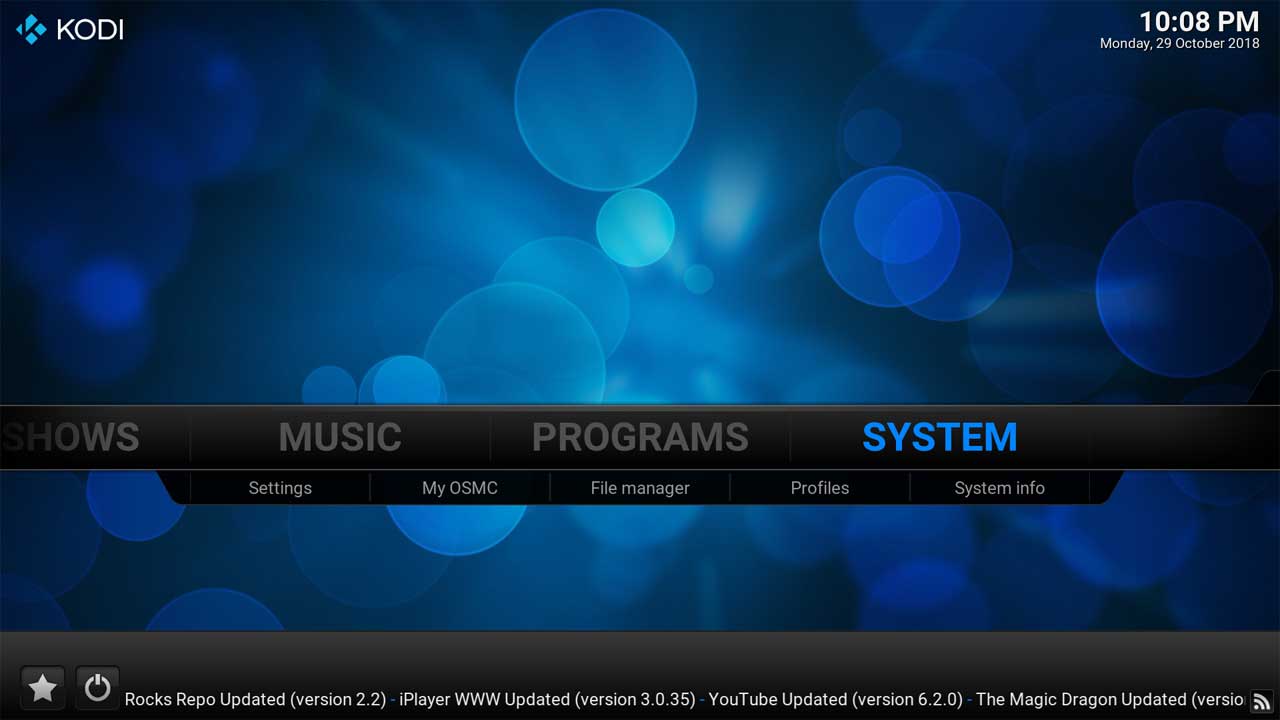
Task: Select the SYSTEM main menu item
Action: [x=940, y=437]
